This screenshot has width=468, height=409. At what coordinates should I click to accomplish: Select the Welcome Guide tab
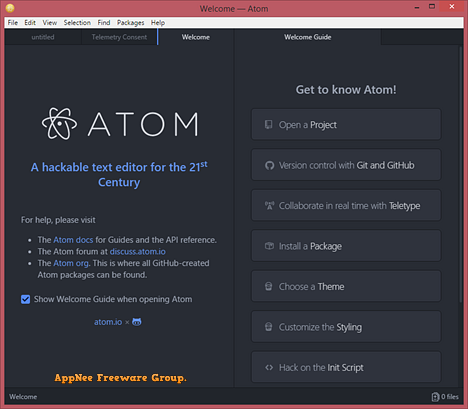point(307,37)
